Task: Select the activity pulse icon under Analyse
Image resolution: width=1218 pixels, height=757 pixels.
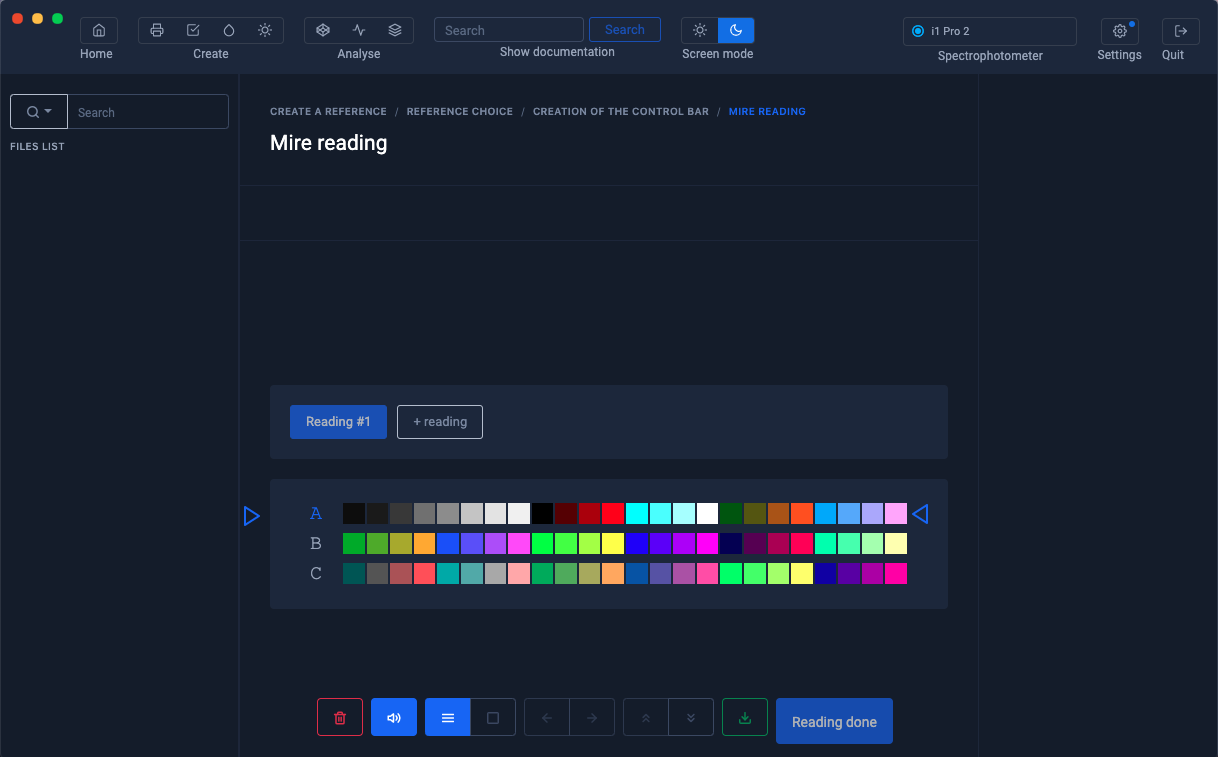Action: [x=359, y=31]
